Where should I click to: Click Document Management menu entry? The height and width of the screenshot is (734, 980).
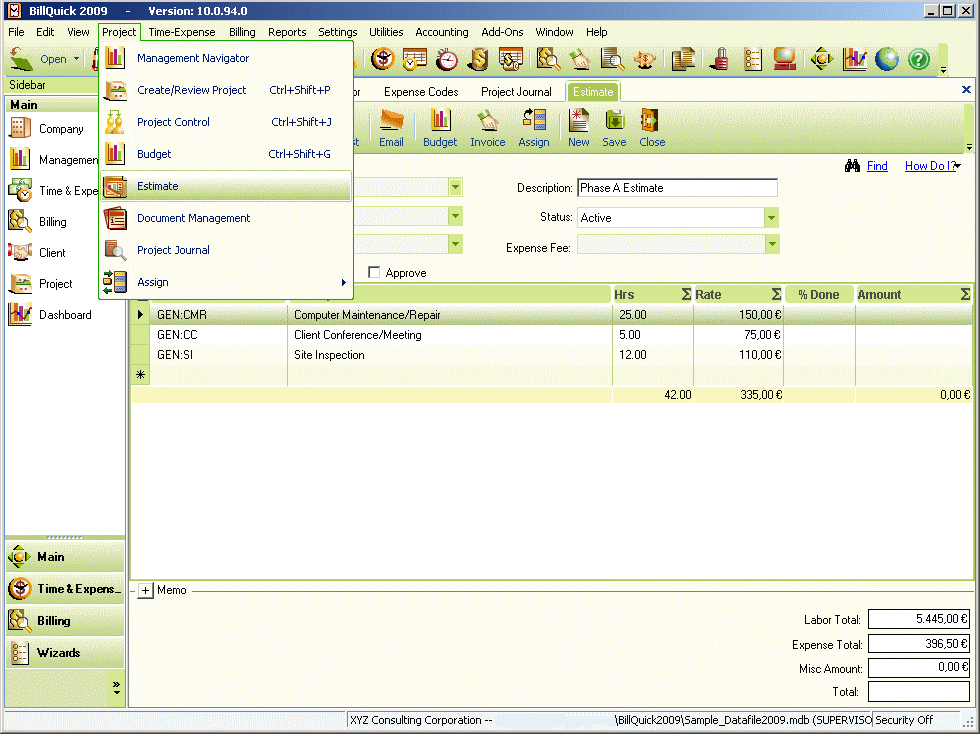[226, 218]
